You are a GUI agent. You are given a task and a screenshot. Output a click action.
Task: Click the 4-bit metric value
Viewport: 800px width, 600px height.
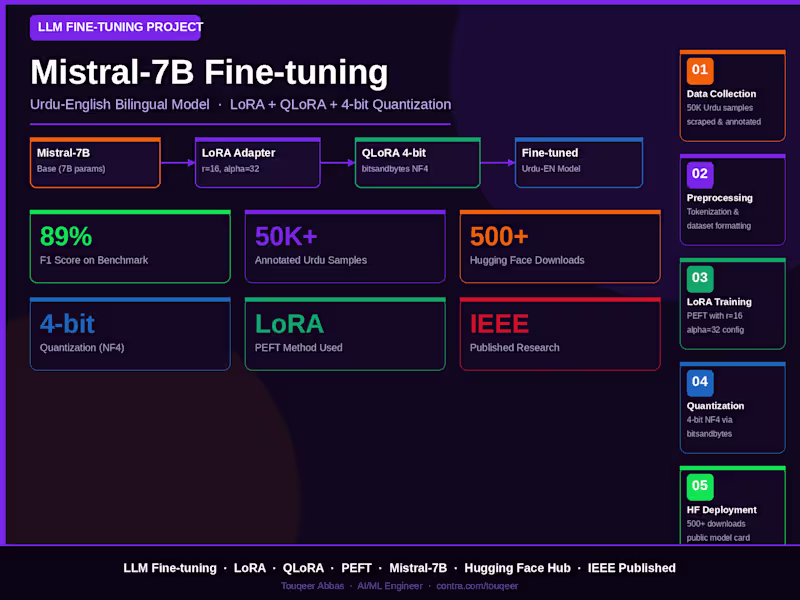tap(67, 324)
